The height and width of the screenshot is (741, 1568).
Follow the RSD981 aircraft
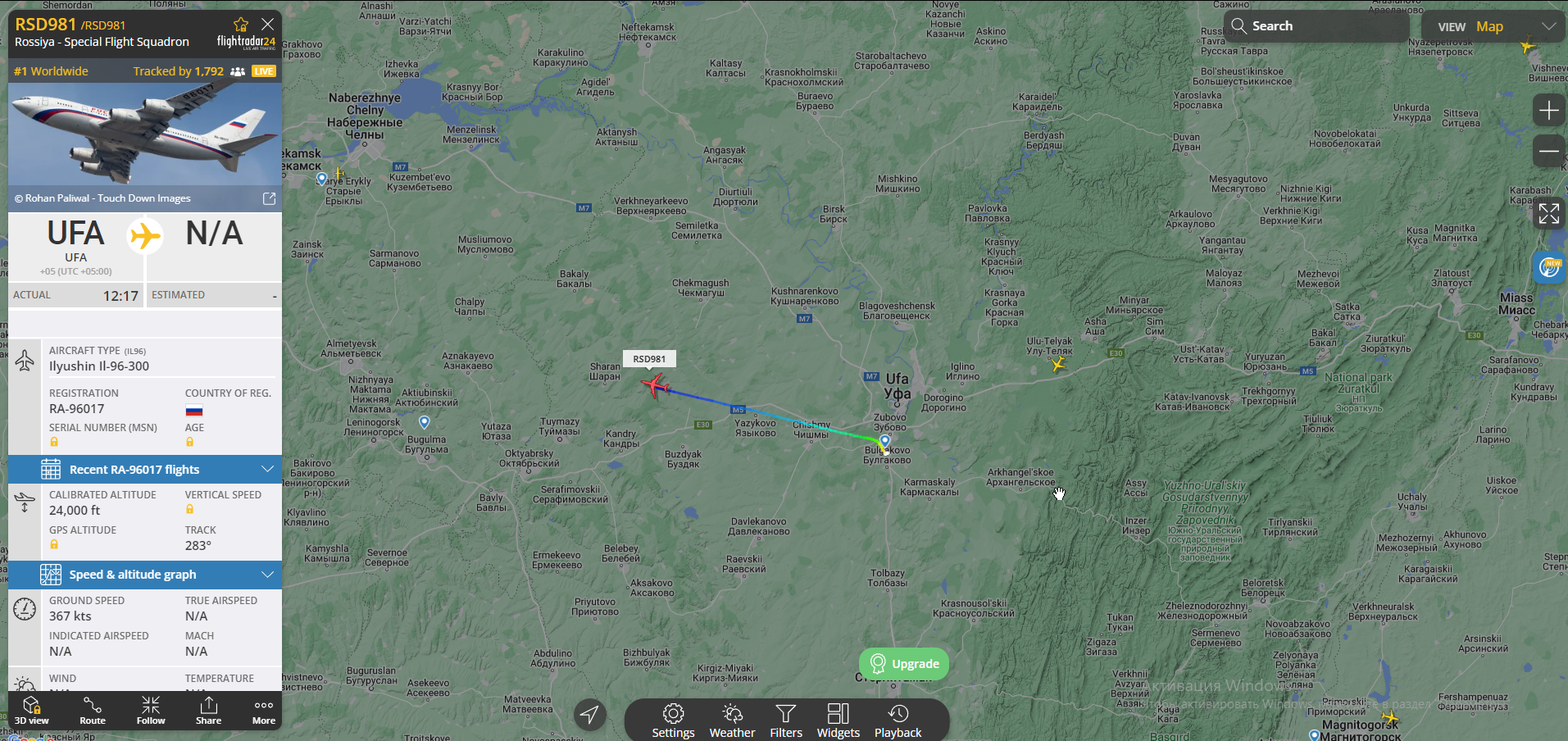(151, 711)
